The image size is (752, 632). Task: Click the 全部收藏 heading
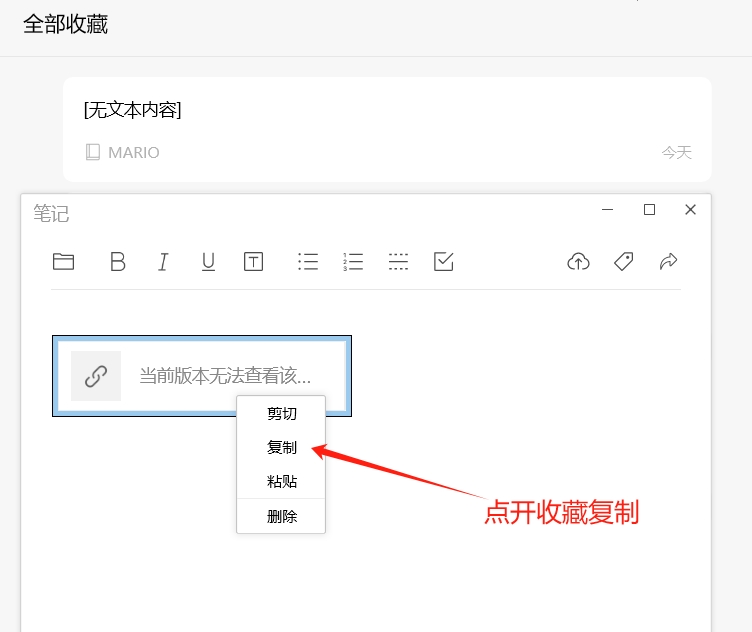[x=65, y=24]
